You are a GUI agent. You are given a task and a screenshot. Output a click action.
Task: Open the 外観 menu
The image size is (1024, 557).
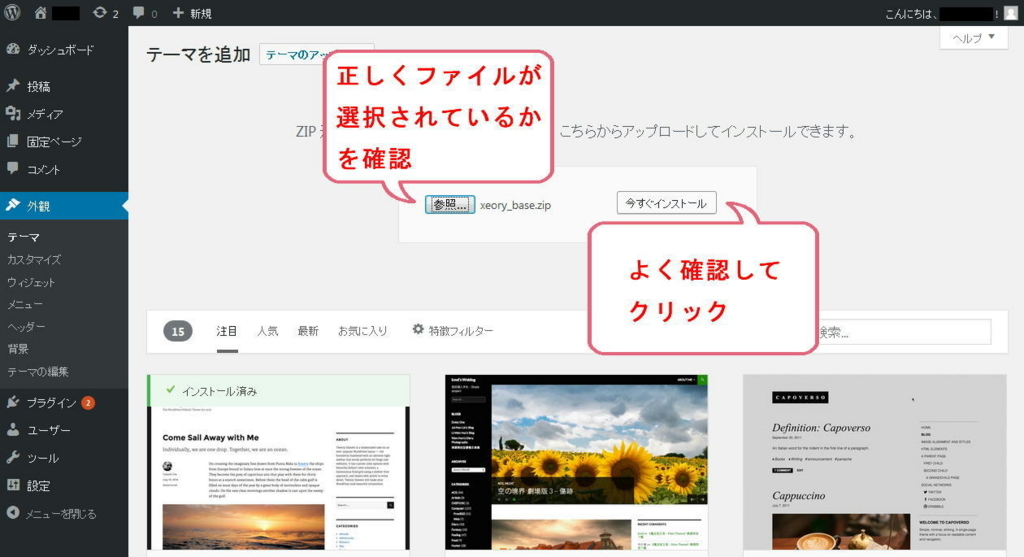tap(64, 206)
